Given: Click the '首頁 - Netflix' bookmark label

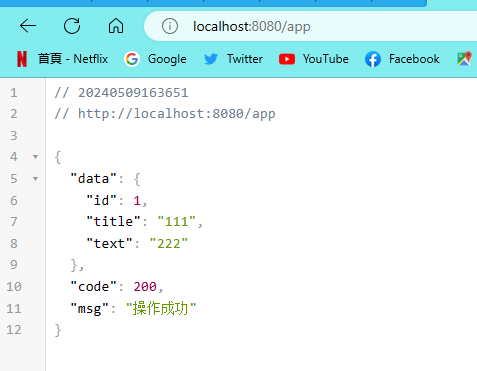Looking at the screenshot, I should pos(73,59).
